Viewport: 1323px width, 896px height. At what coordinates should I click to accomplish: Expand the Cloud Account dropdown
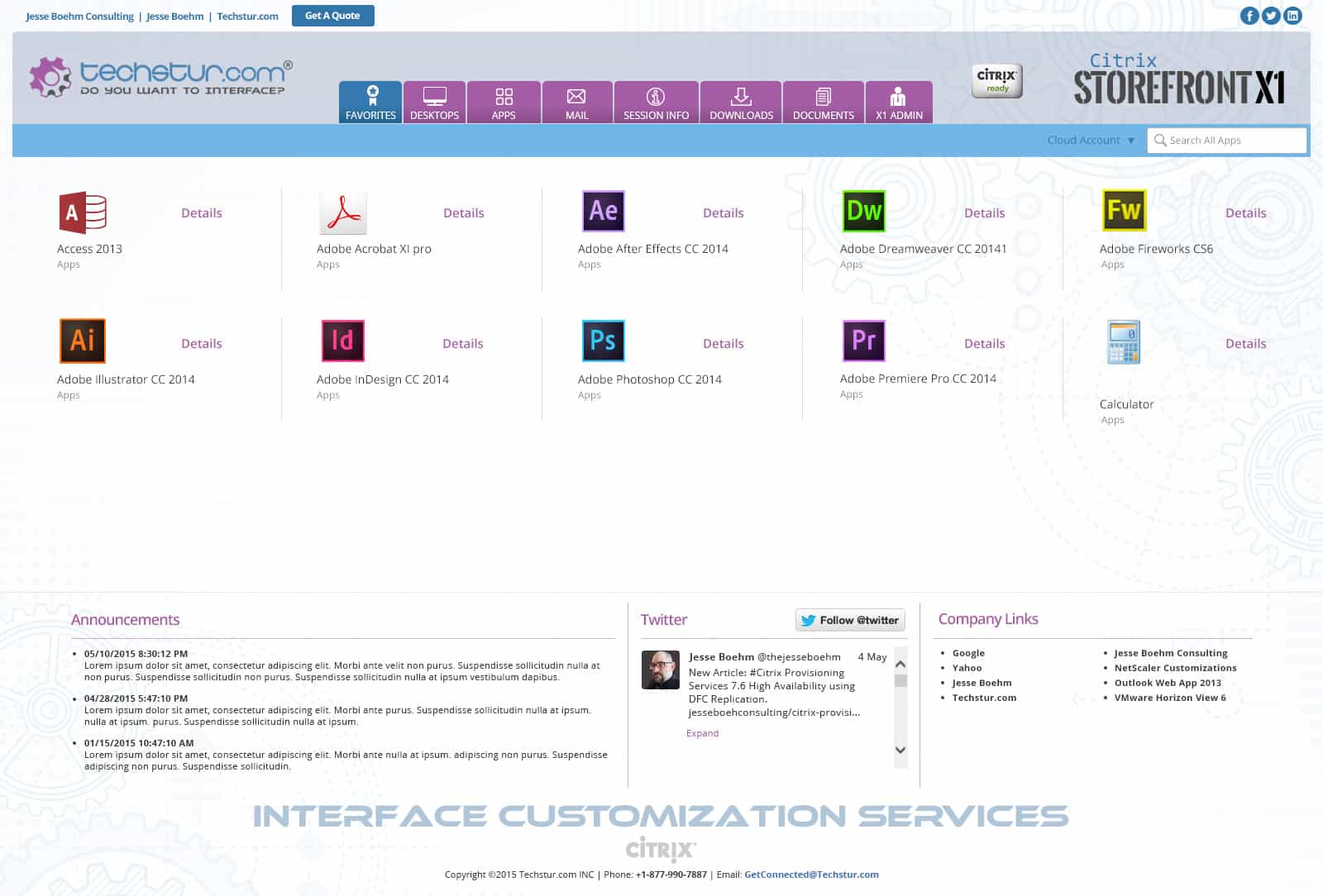[x=1091, y=141]
